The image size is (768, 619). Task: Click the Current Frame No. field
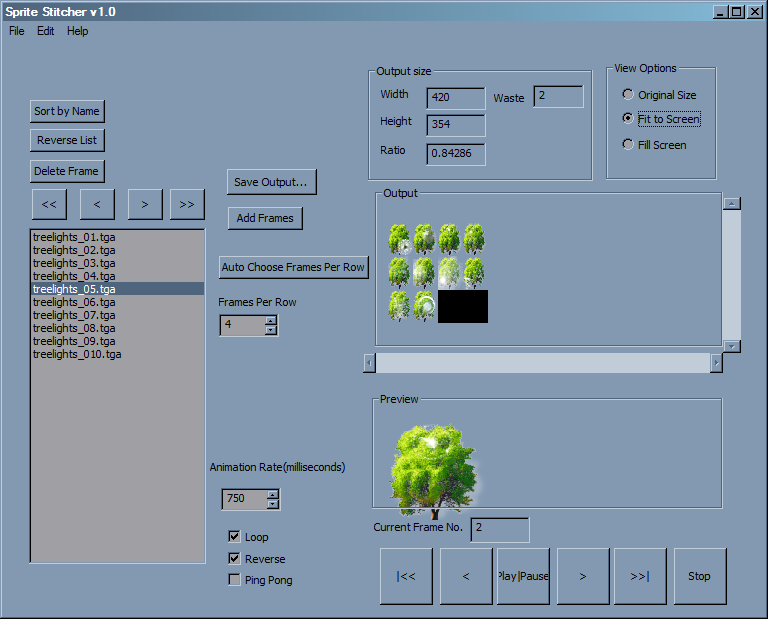500,529
